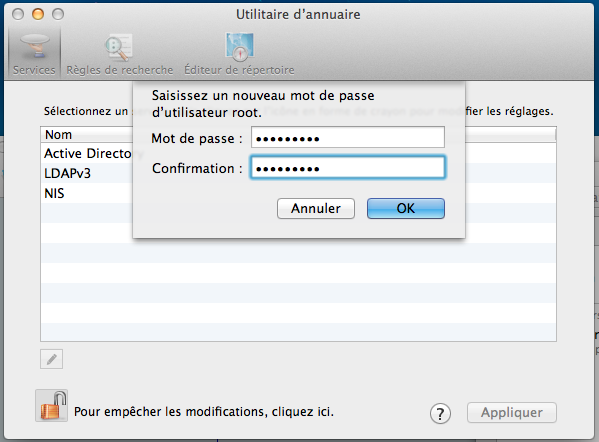The height and width of the screenshot is (442, 599).
Task: Focus the Mot de passe field
Action: 348,138
